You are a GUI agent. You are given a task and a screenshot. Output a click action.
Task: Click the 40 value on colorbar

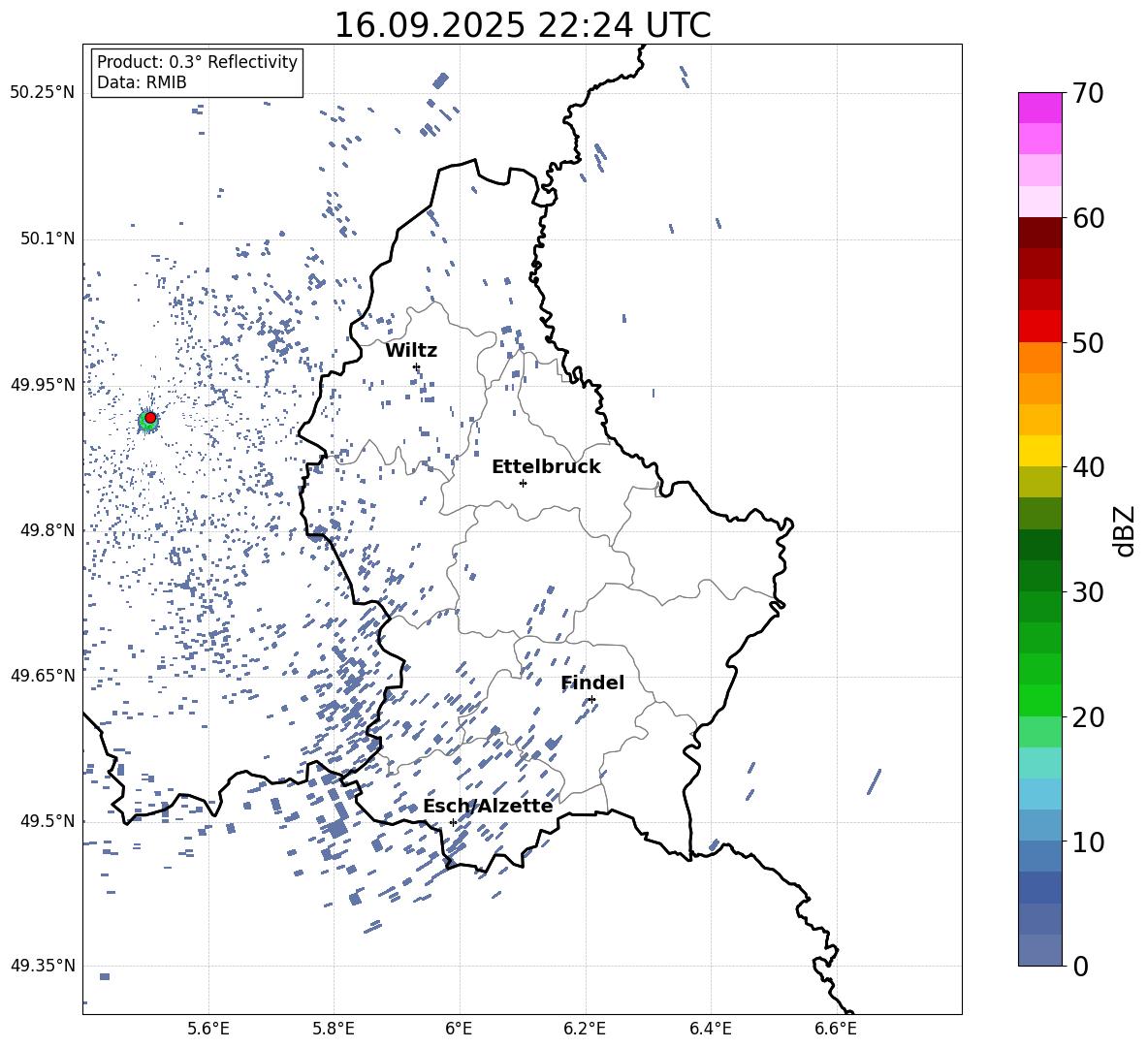1088,467
